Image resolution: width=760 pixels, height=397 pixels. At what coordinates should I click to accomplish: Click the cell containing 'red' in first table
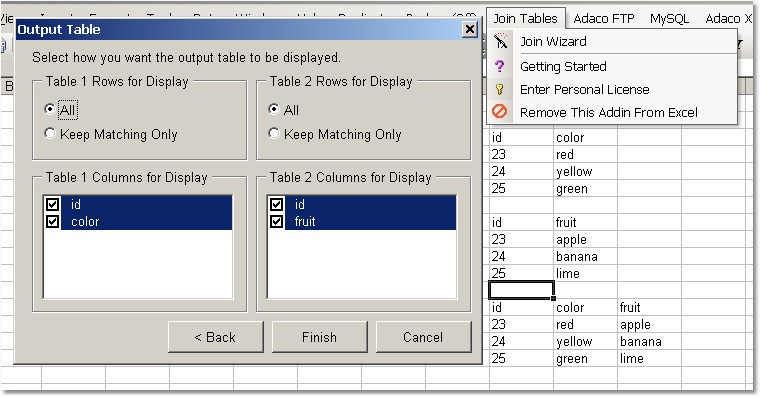coord(586,155)
